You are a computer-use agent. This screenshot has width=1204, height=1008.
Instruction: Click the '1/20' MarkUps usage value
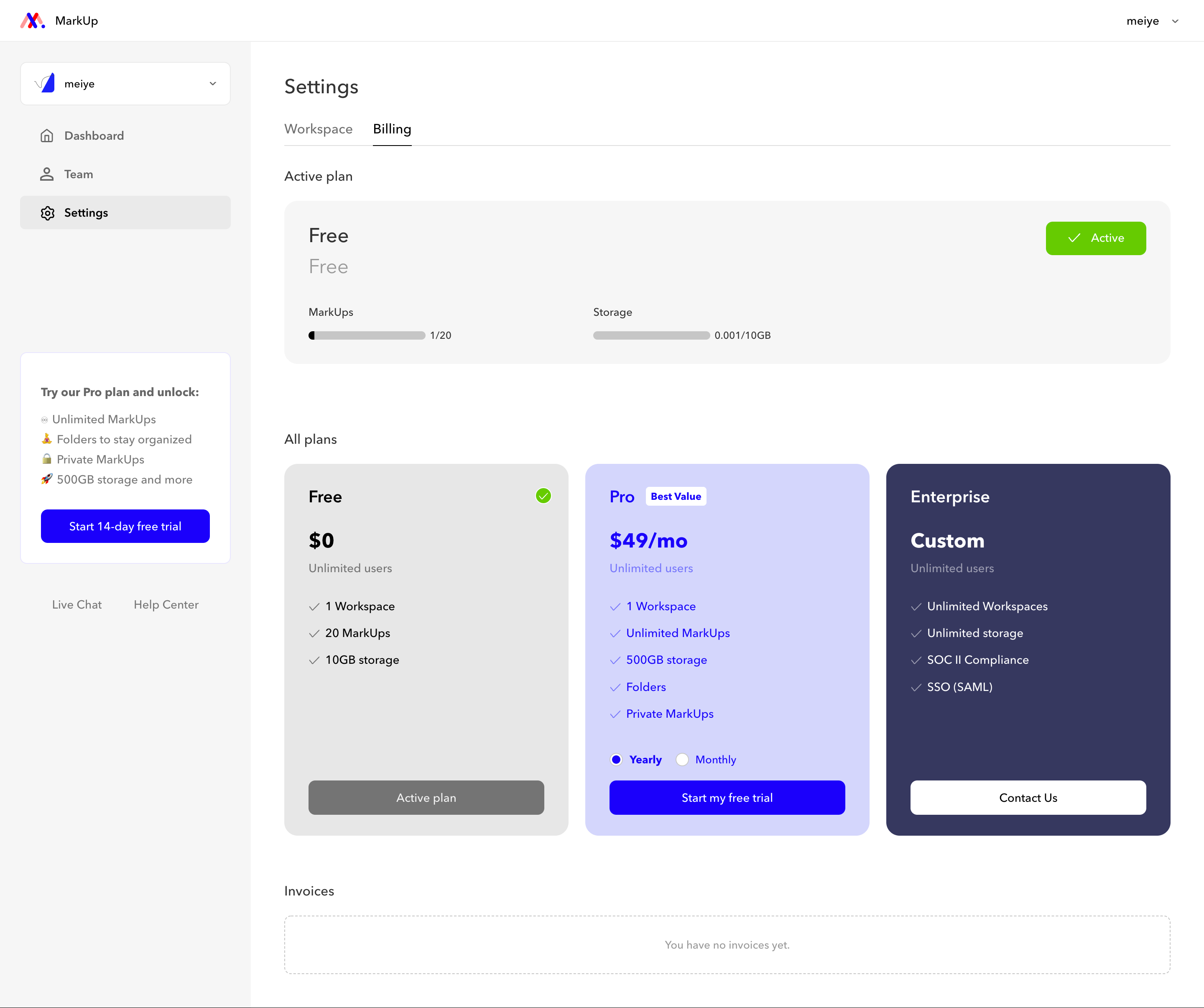441,335
